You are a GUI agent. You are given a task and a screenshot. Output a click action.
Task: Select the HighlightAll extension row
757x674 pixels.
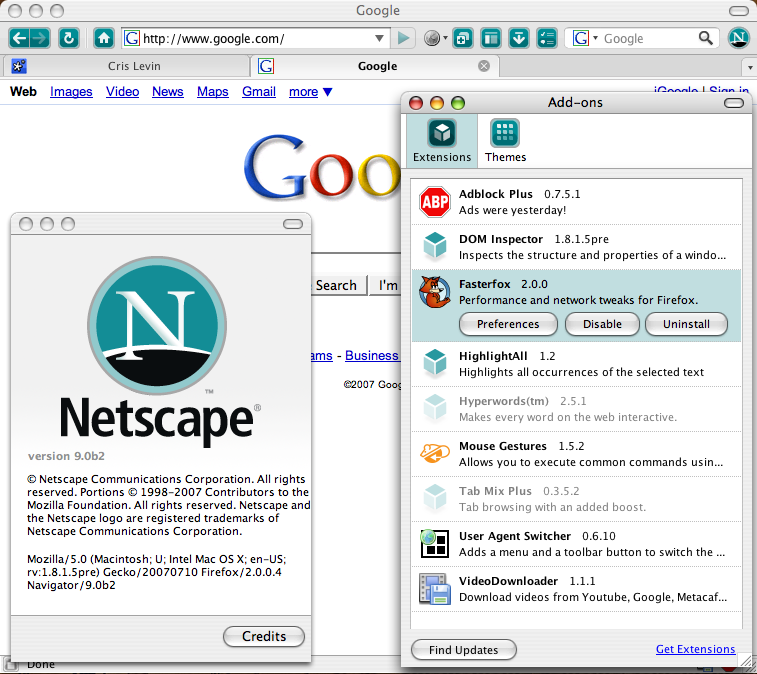(576, 364)
